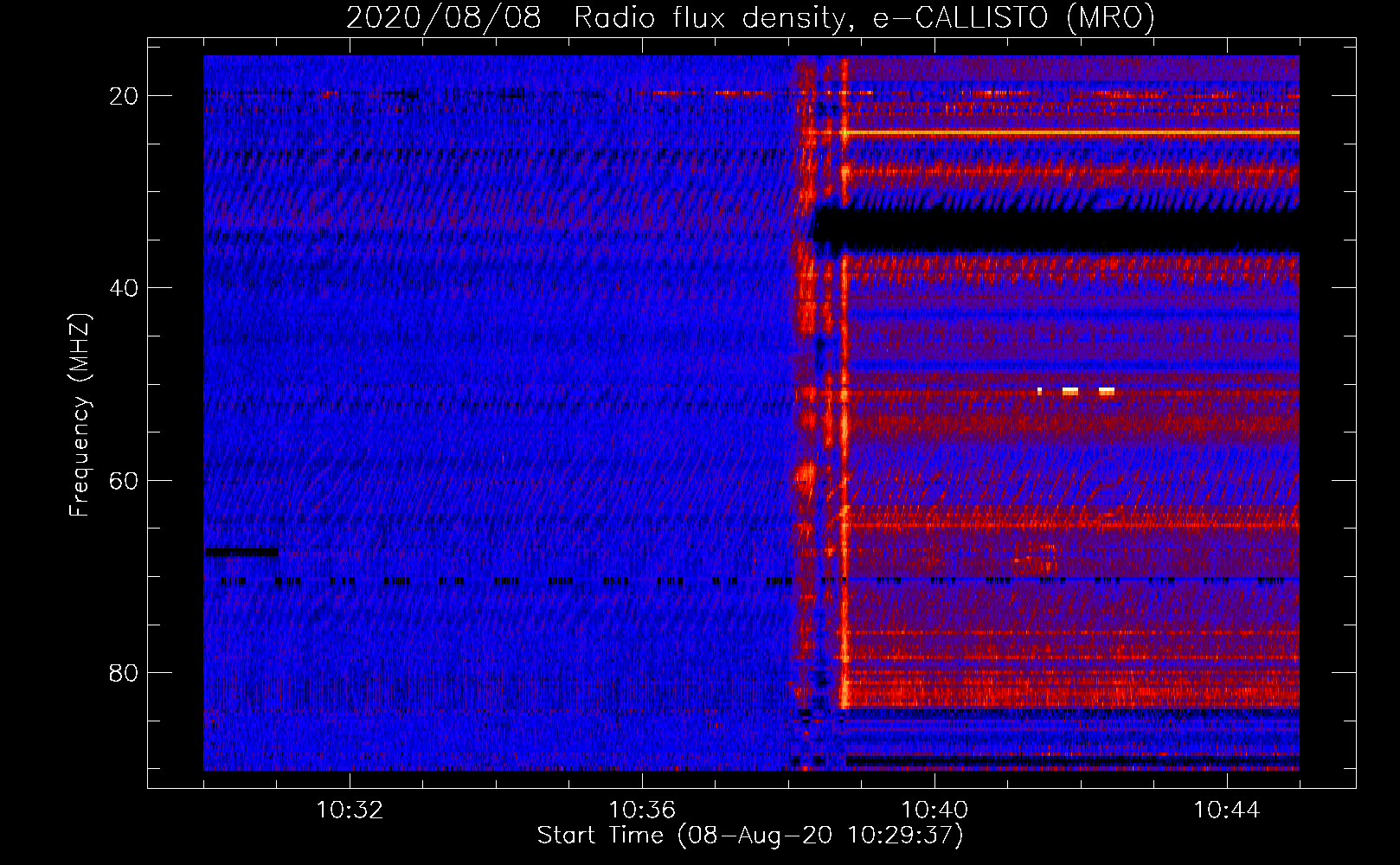Click the vertical burst onset near 10:38
This screenshot has height=865, width=1400.
(805, 413)
